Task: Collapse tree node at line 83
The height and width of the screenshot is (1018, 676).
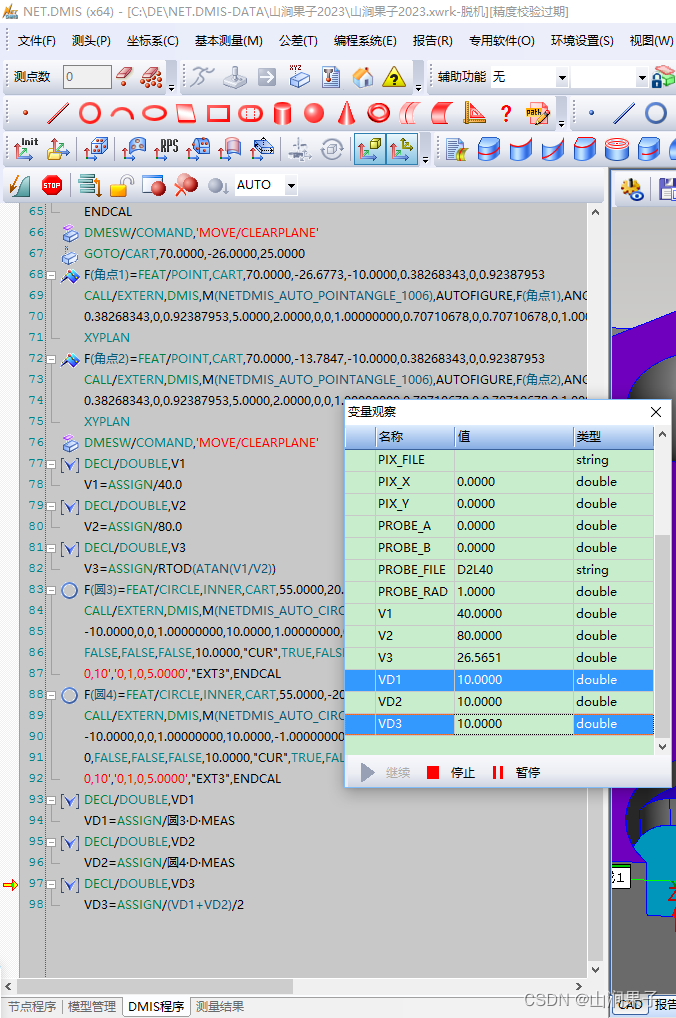Action: (51, 590)
